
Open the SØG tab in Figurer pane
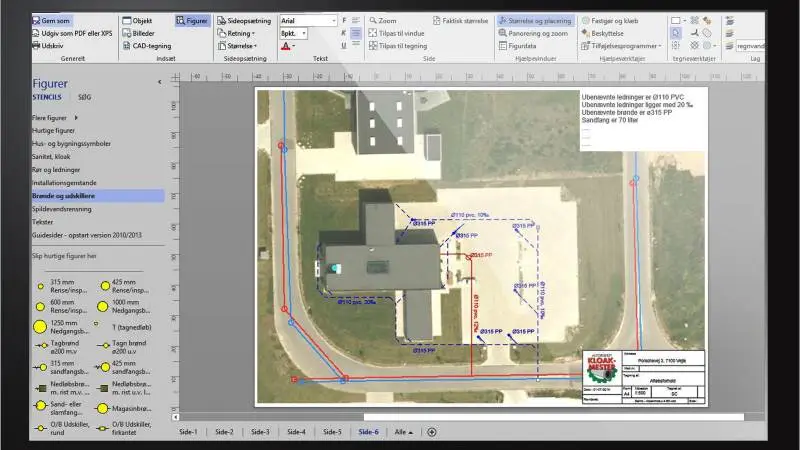click(84, 97)
